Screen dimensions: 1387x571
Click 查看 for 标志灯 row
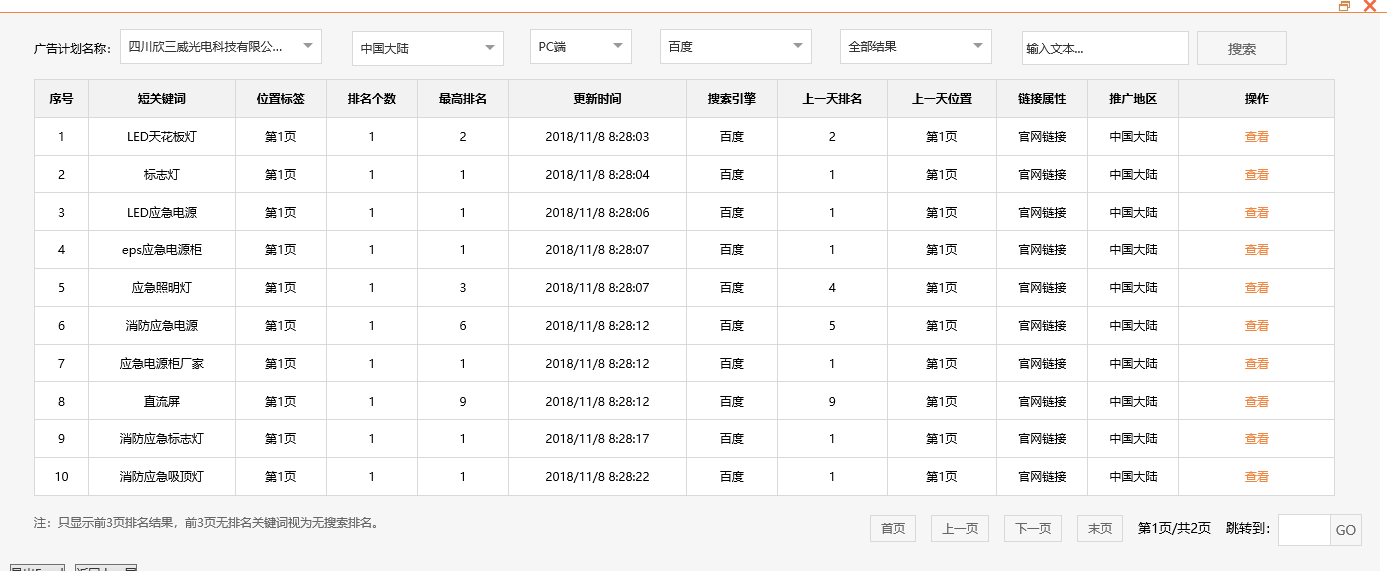(1256, 174)
